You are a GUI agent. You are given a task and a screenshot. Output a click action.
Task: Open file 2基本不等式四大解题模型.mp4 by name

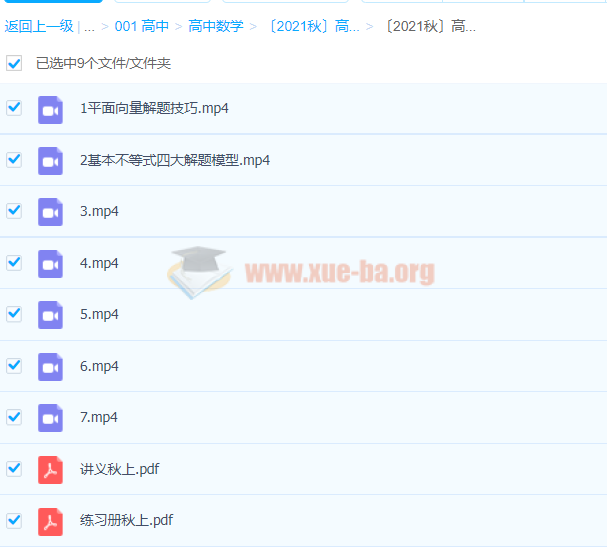(174, 160)
